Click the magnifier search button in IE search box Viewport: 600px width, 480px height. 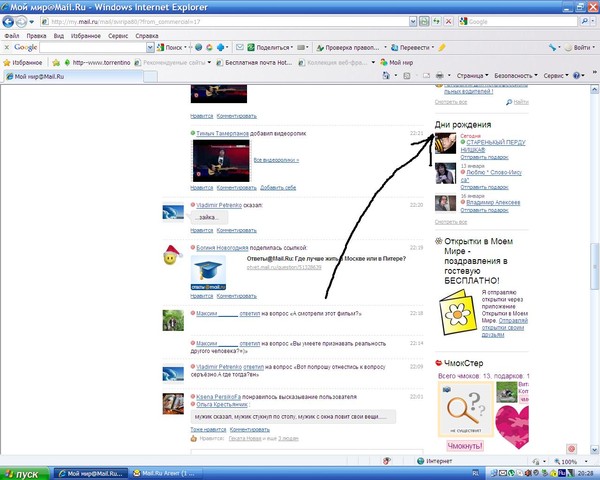tap(584, 21)
